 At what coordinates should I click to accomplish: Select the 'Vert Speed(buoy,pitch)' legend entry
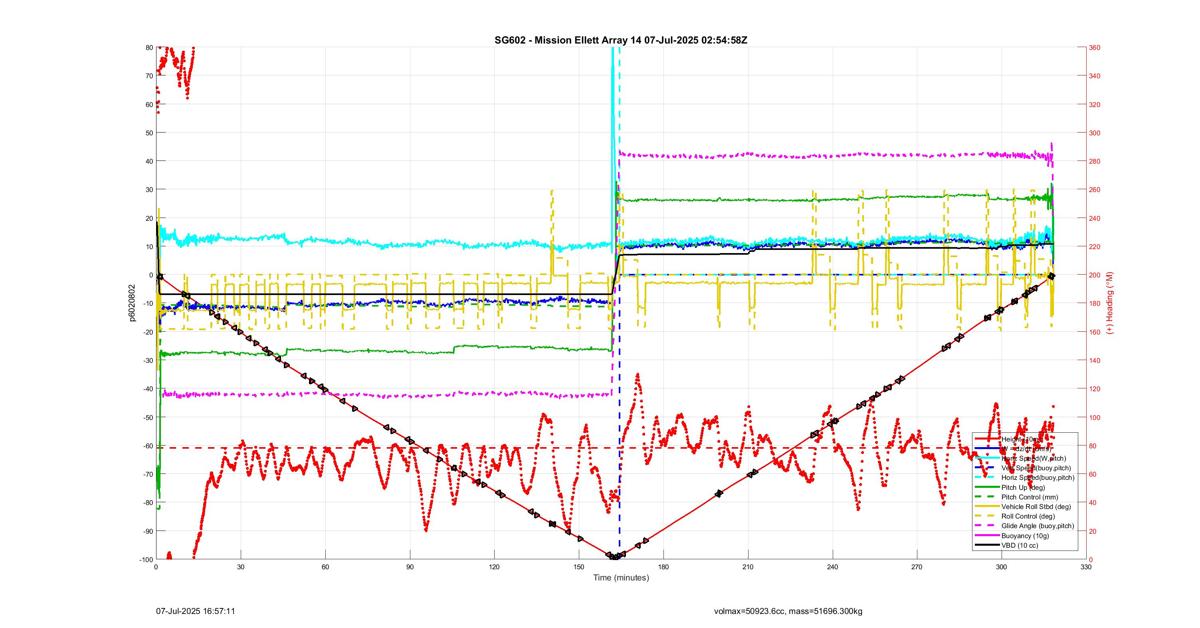1036,468
